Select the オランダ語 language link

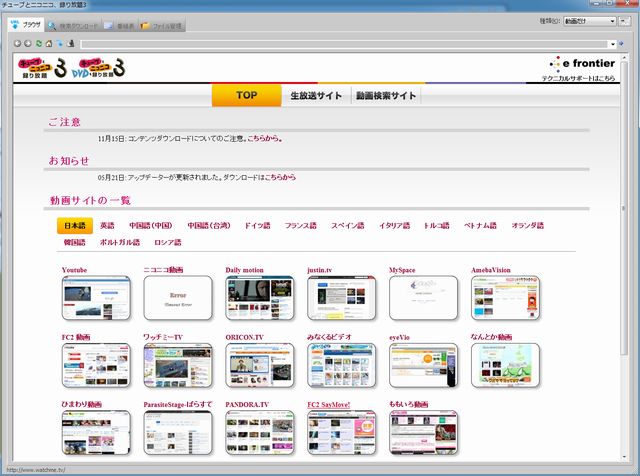tap(527, 225)
